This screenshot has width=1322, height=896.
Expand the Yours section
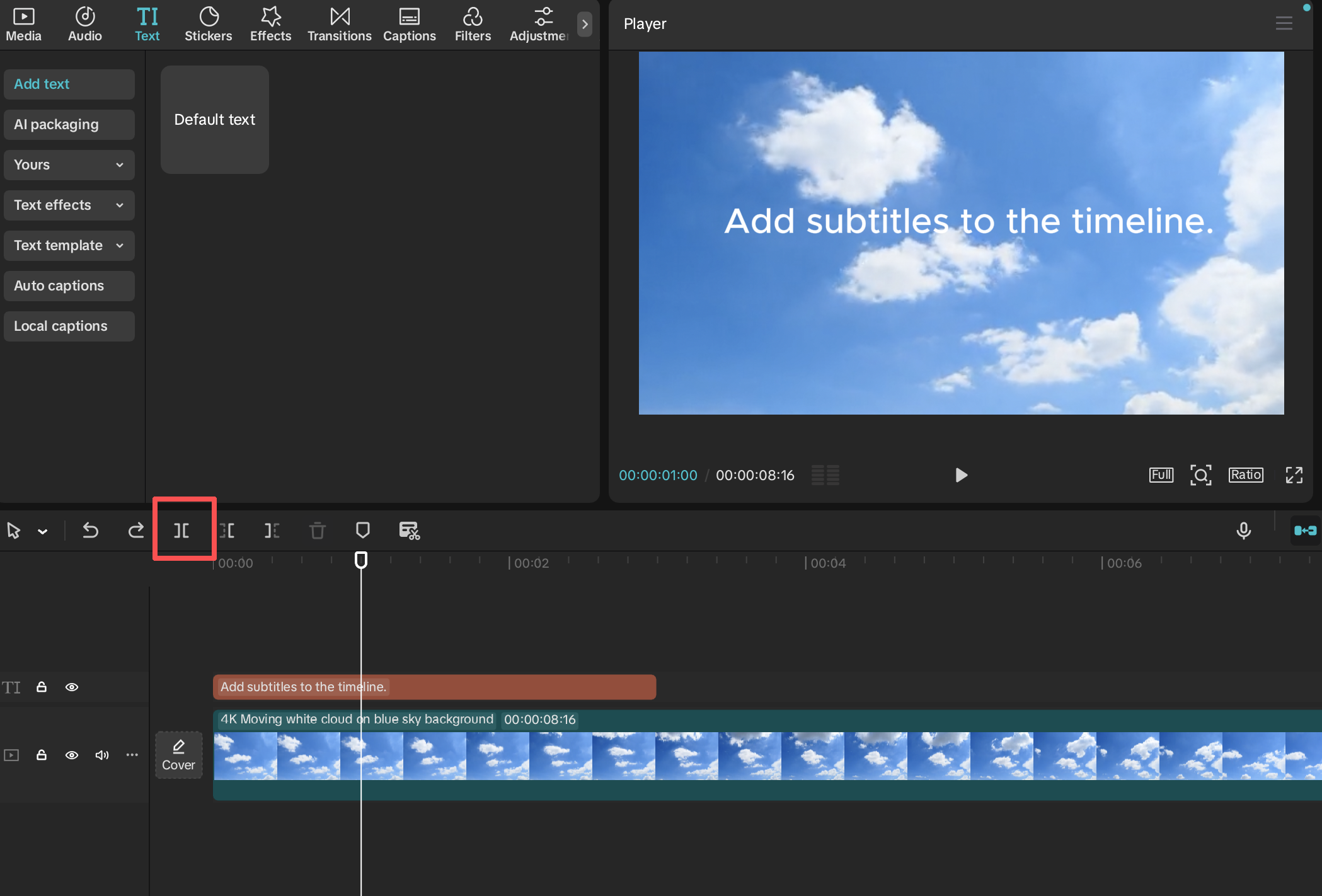69,164
